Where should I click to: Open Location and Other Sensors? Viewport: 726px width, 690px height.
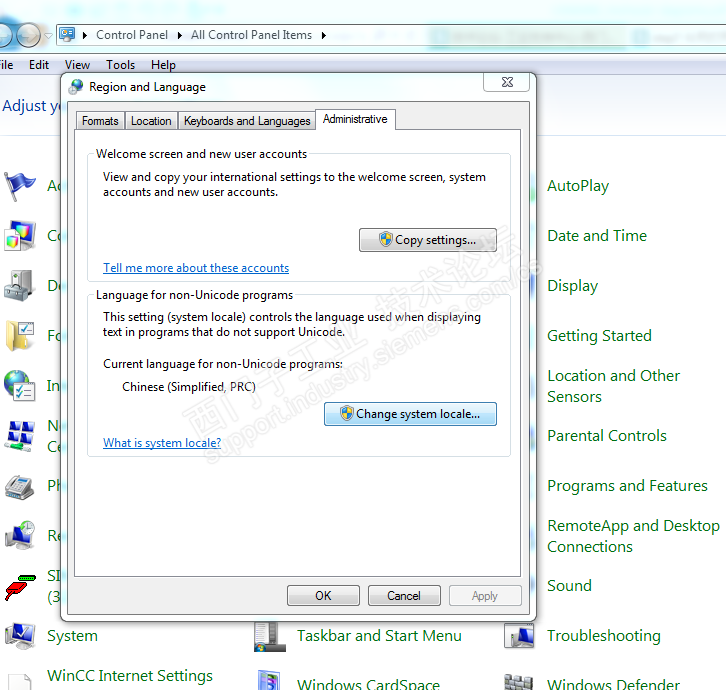pos(613,386)
